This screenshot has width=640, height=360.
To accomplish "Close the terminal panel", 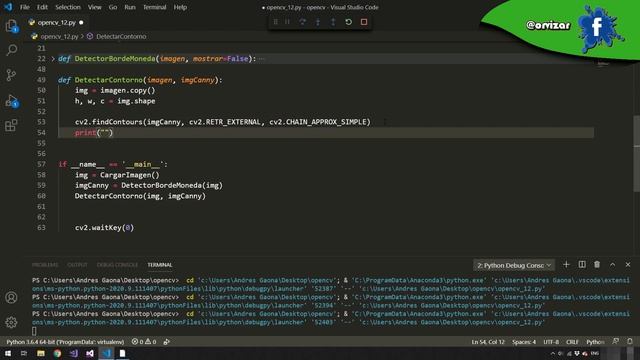I will click(x=628, y=264).
